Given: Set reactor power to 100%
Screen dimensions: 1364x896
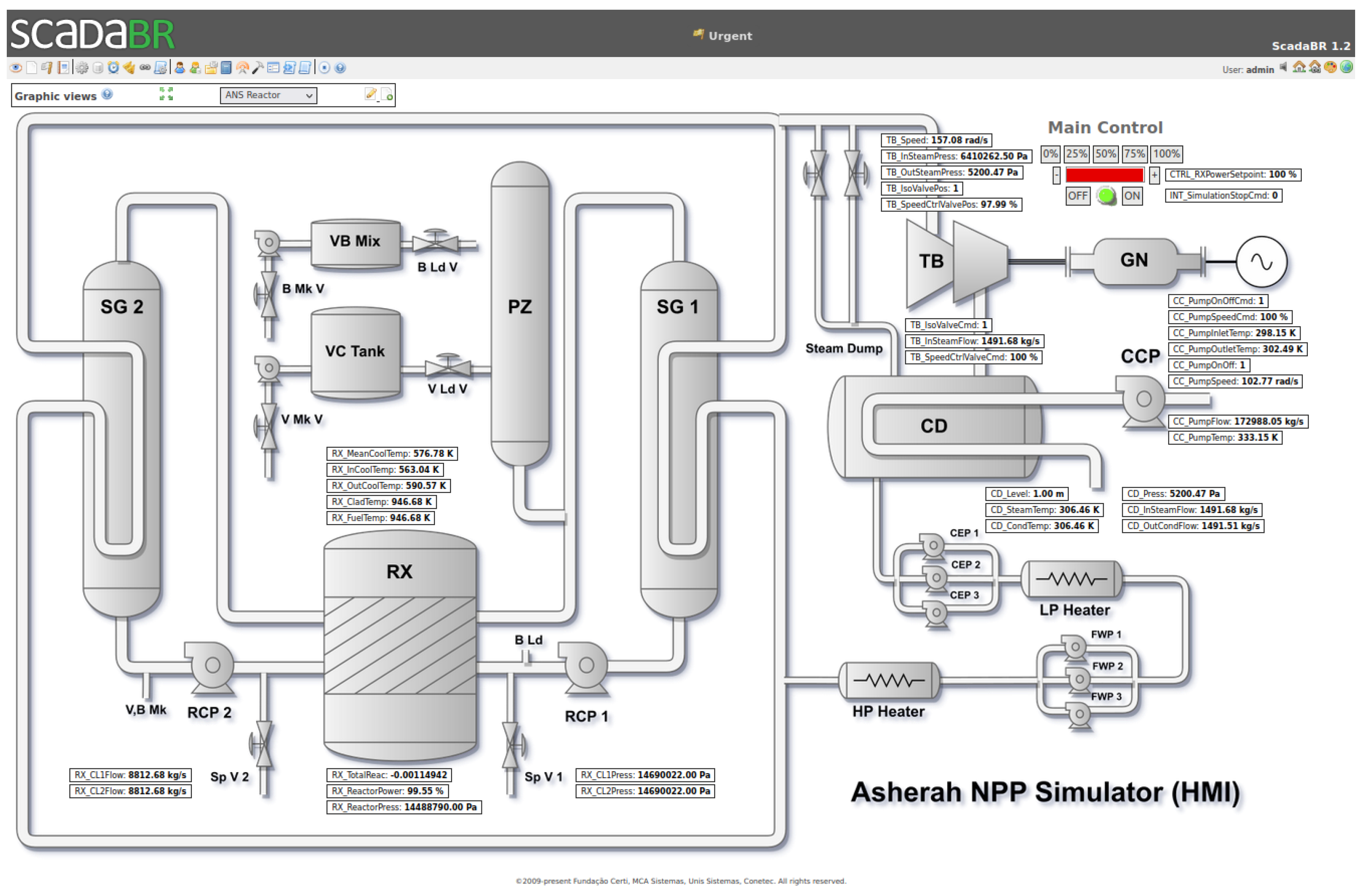Looking at the screenshot, I should pyautogui.click(x=1166, y=154).
